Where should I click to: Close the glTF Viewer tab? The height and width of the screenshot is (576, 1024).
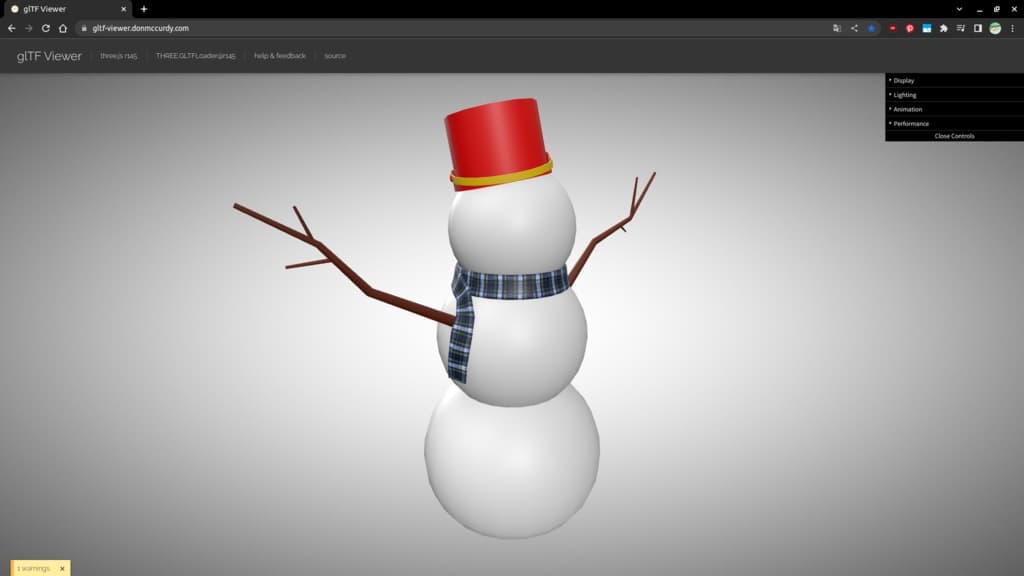pos(123,9)
